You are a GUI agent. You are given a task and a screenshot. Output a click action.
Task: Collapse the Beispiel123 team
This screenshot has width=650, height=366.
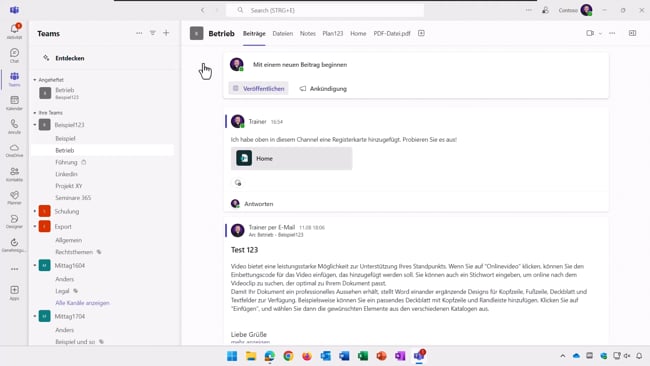pyautogui.click(x=35, y=125)
